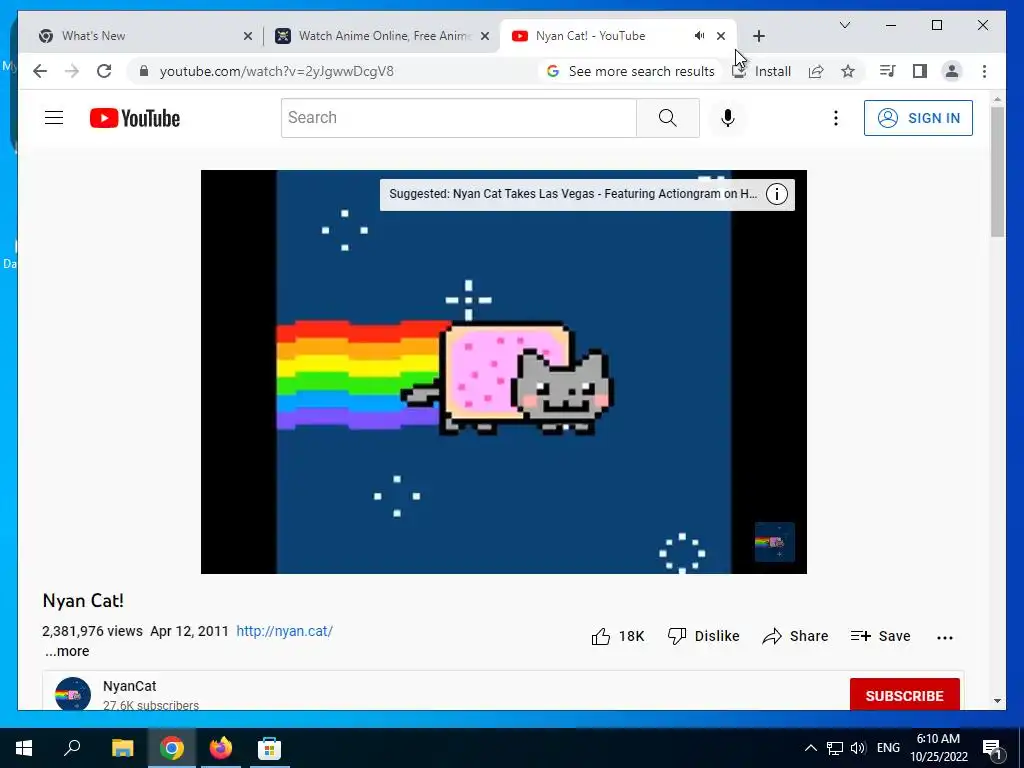This screenshot has height=768, width=1024.
Task: Switch to Watch Anime Online tab
Action: click(x=382, y=36)
